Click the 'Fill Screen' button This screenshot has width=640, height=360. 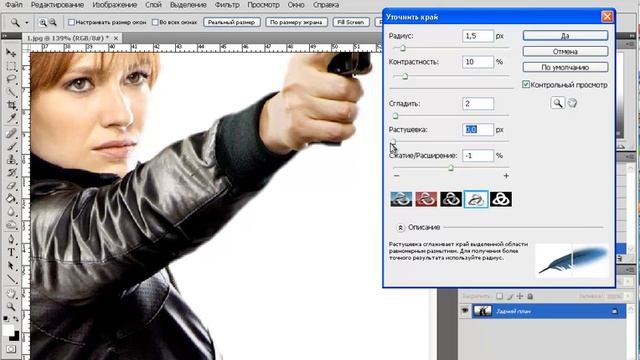[351, 22]
